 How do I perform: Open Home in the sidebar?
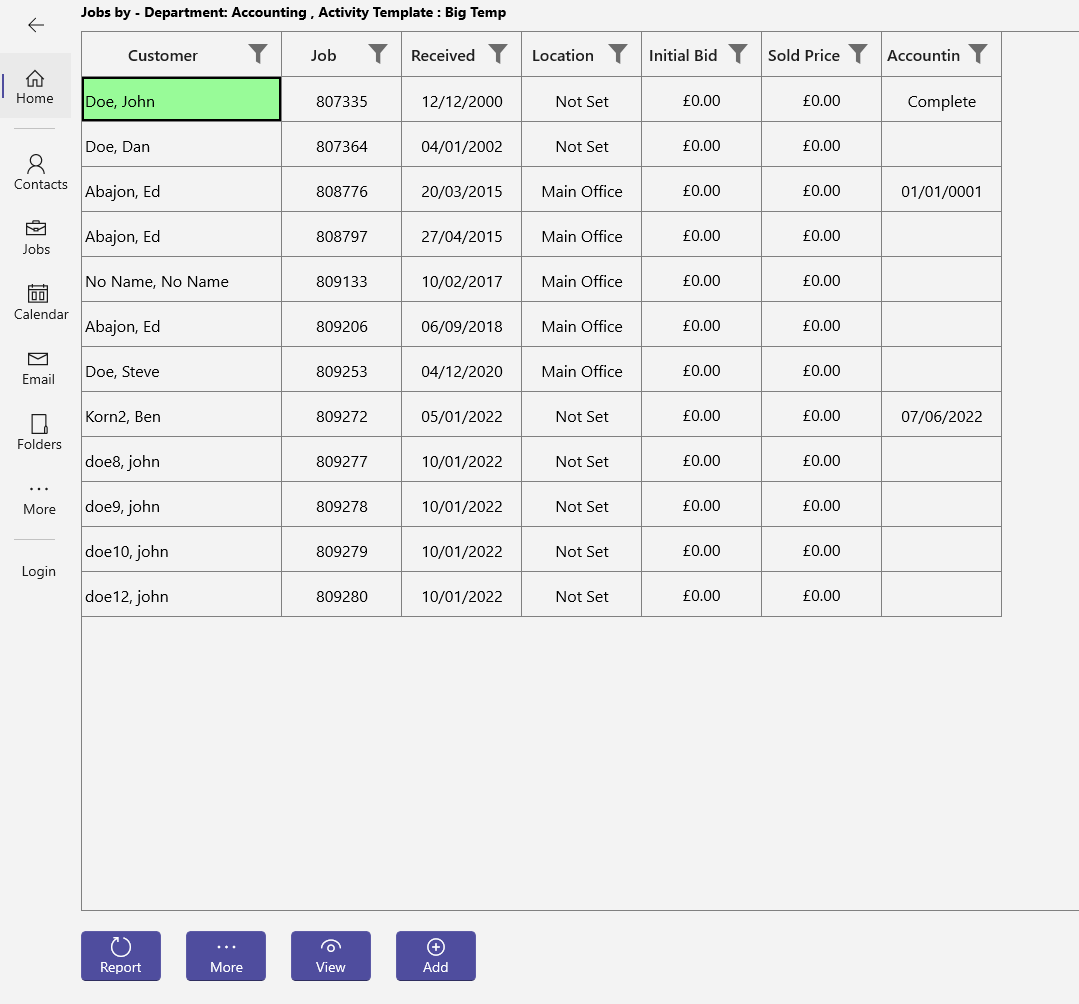pyautogui.click(x=35, y=87)
